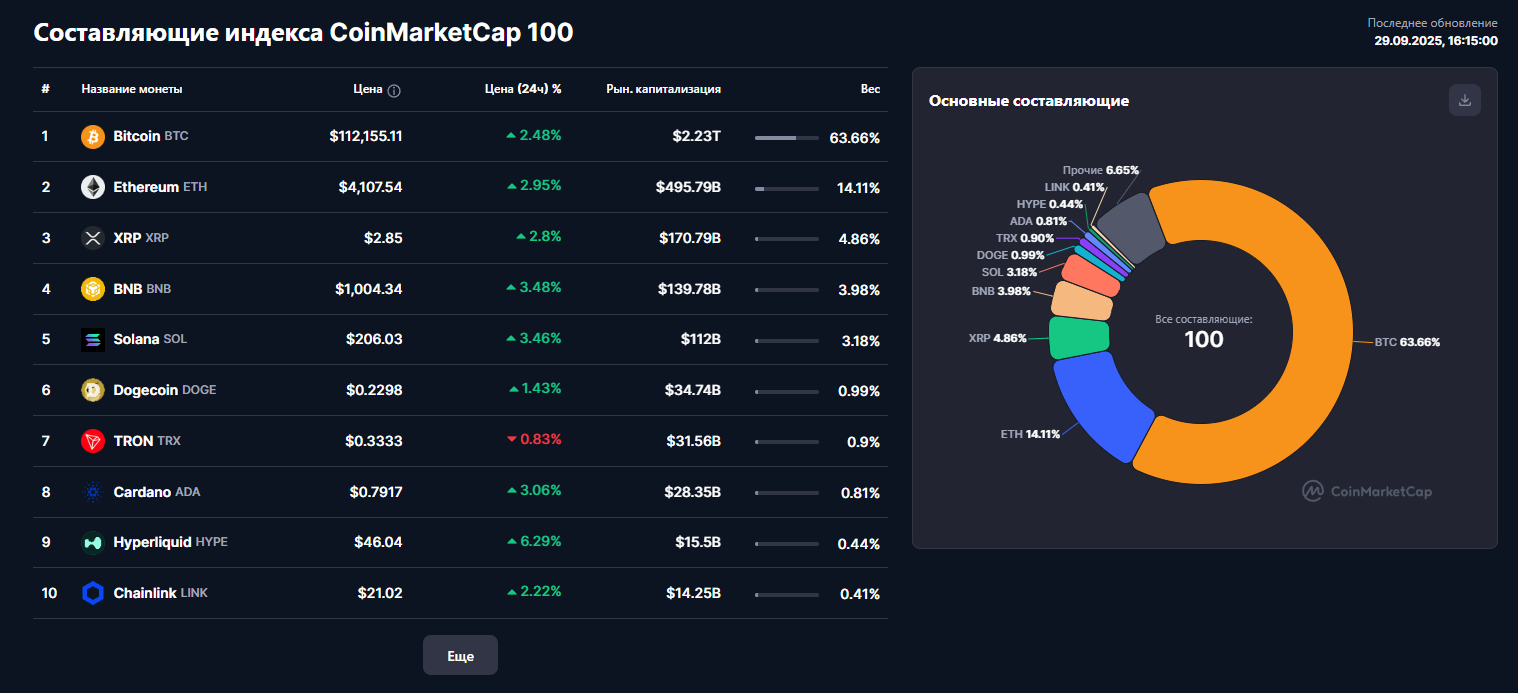Viewport: 1518px width, 693px height.
Task: Sort by the Рын. капитализация column header
Action: (663, 89)
